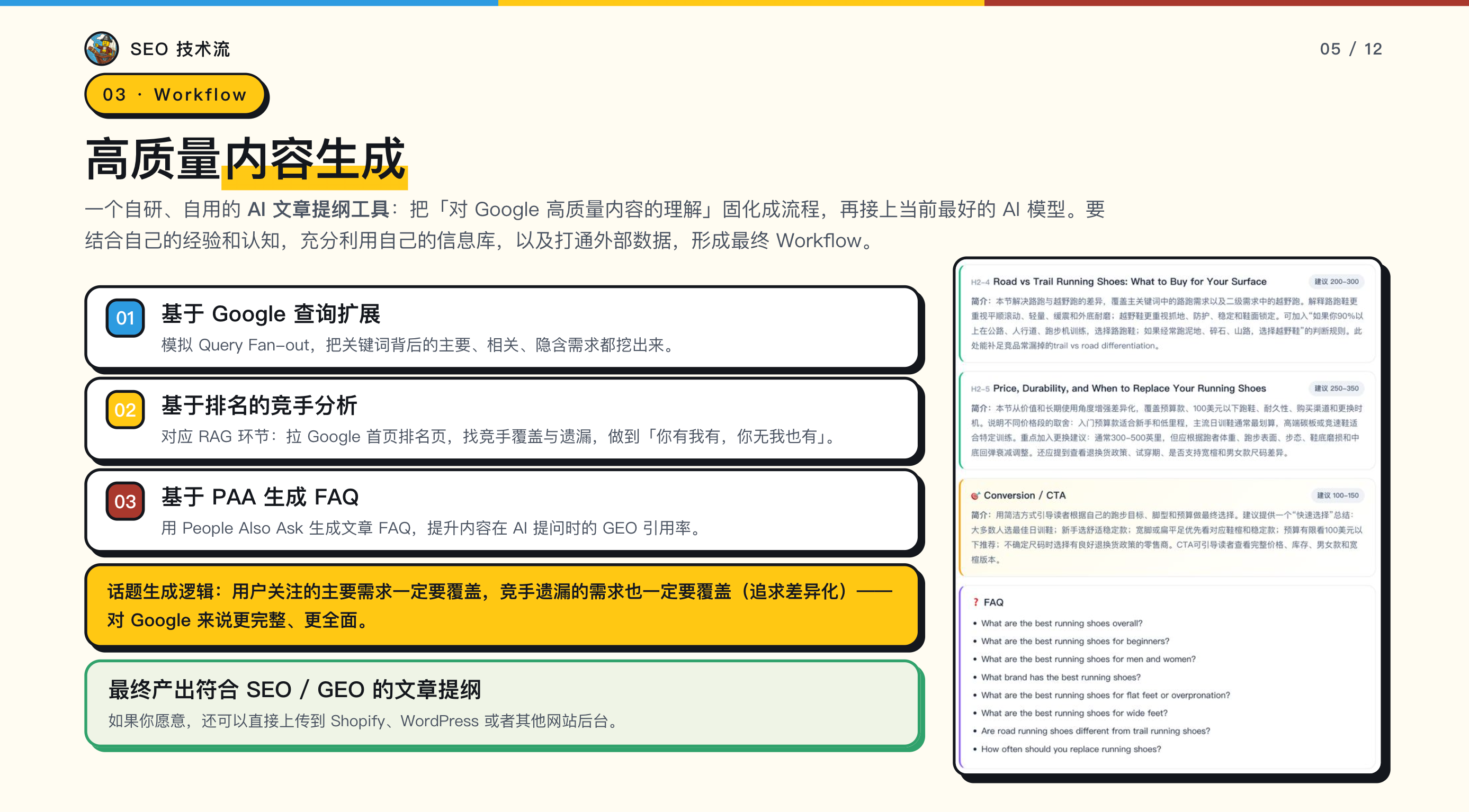Click the H2-5 section label

coord(980,389)
